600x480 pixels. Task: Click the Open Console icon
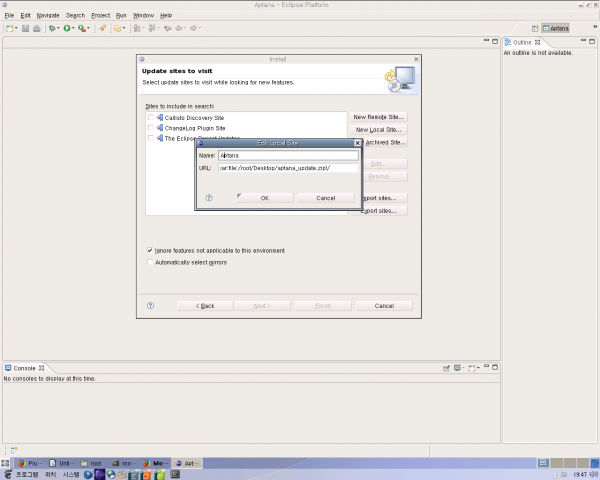tap(473, 368)
